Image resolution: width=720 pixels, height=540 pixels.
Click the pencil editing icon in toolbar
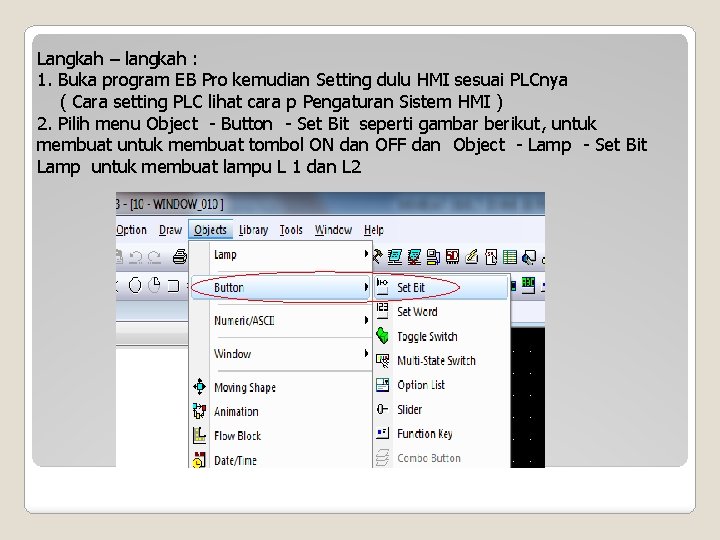point(472,256)
